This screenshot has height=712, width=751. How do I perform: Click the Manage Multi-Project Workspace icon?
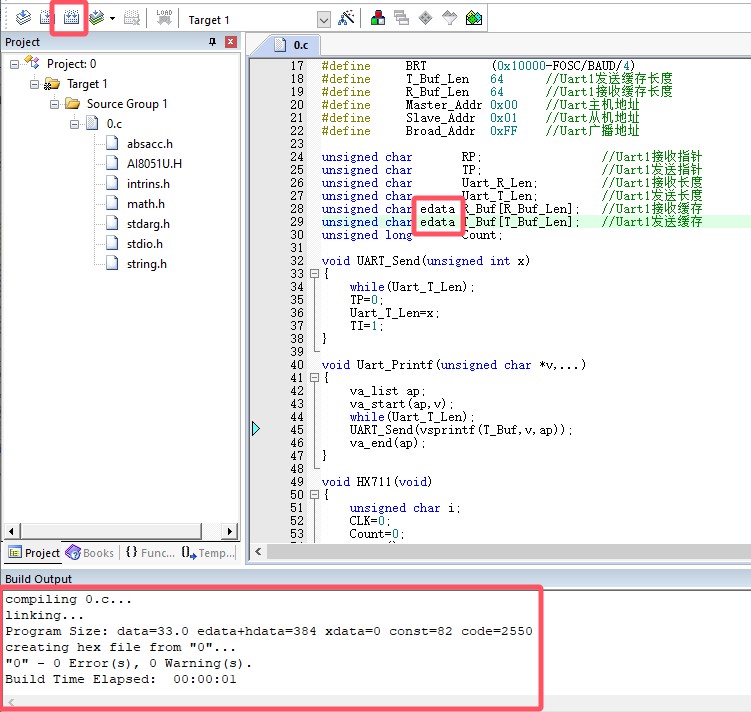click(x=401, y=18)
